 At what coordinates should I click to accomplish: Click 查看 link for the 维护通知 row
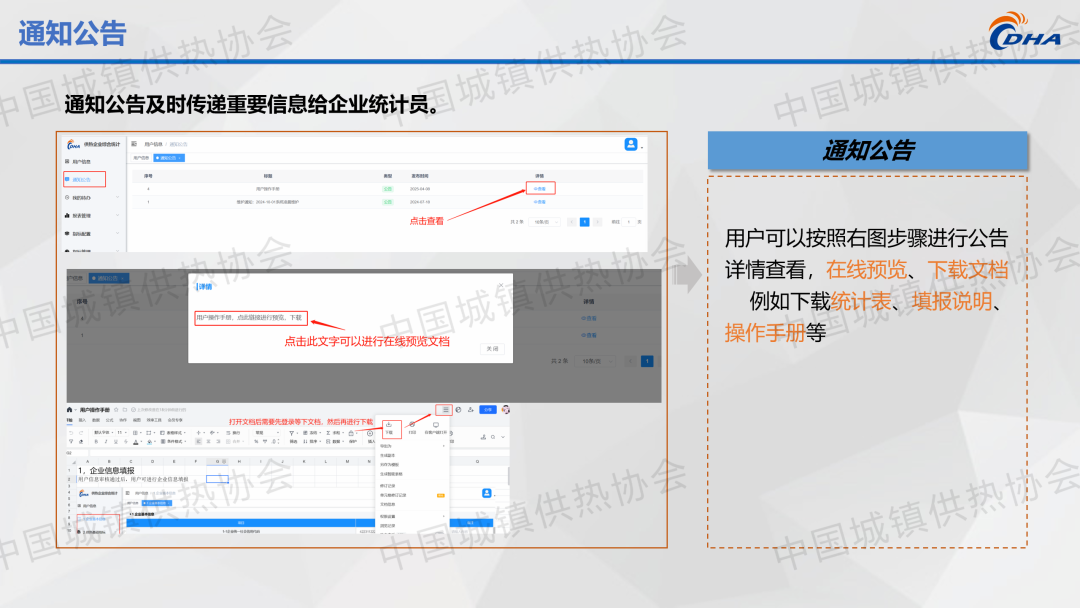[x=539, y=201]
